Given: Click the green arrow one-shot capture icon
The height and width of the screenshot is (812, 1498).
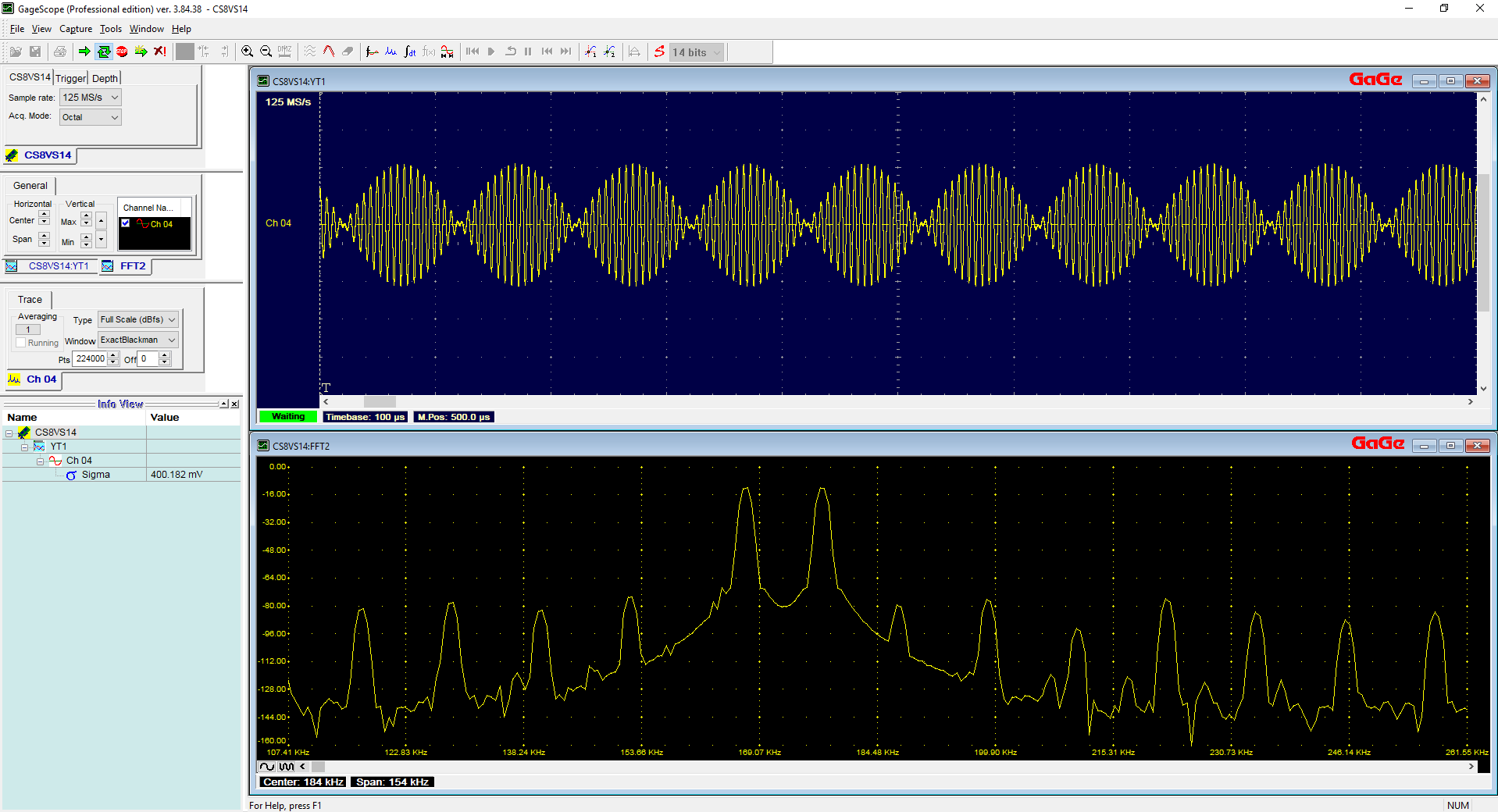Looking at the screenshot, I should (84, 52).
